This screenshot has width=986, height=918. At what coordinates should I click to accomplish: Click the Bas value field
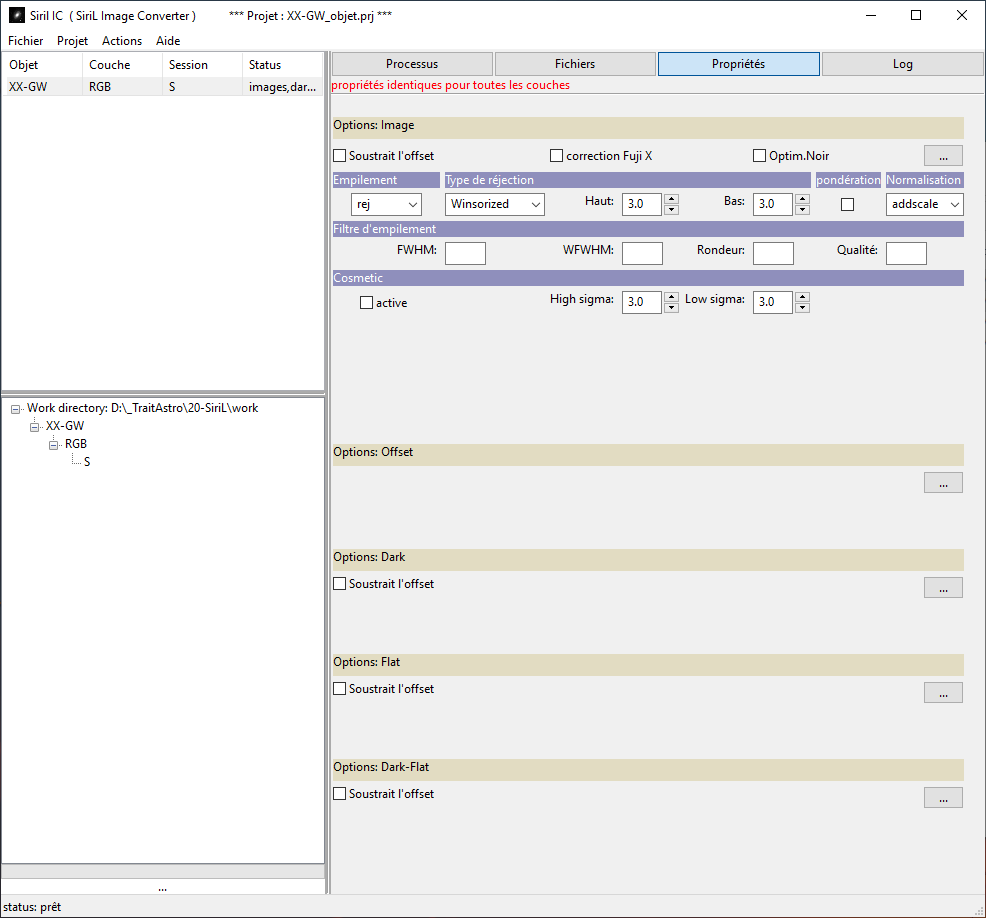[773, 204]
